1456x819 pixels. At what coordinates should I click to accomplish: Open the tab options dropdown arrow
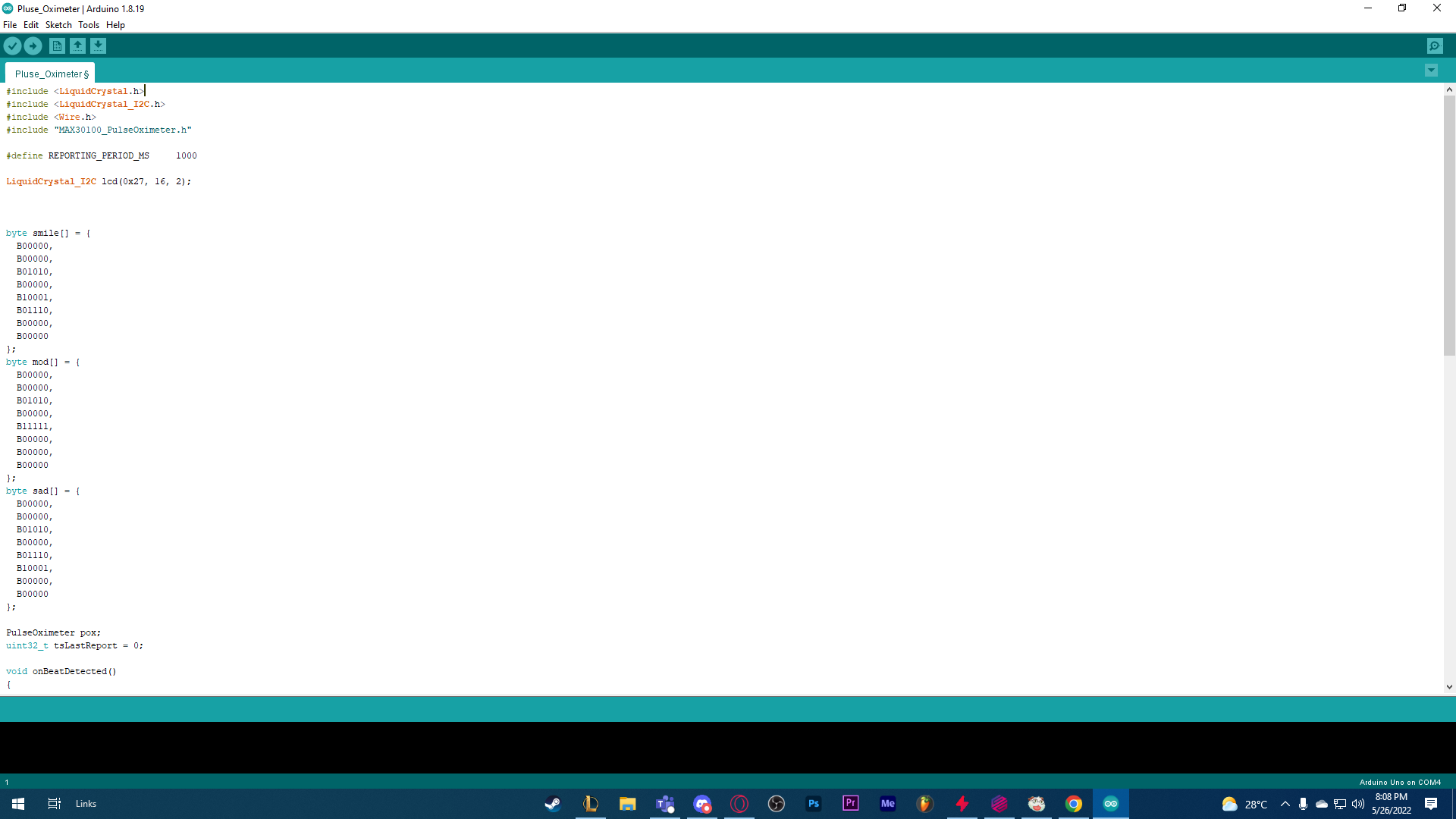click(1431, 71)
